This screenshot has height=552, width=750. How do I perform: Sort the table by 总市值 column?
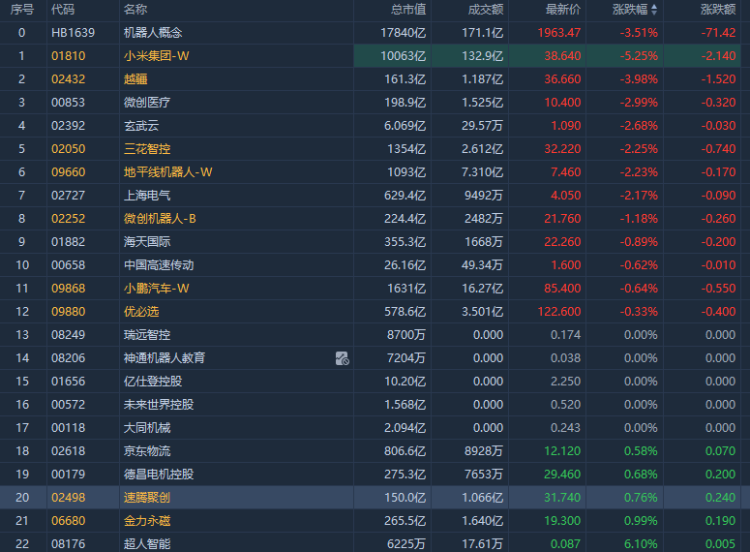point(408,10)
